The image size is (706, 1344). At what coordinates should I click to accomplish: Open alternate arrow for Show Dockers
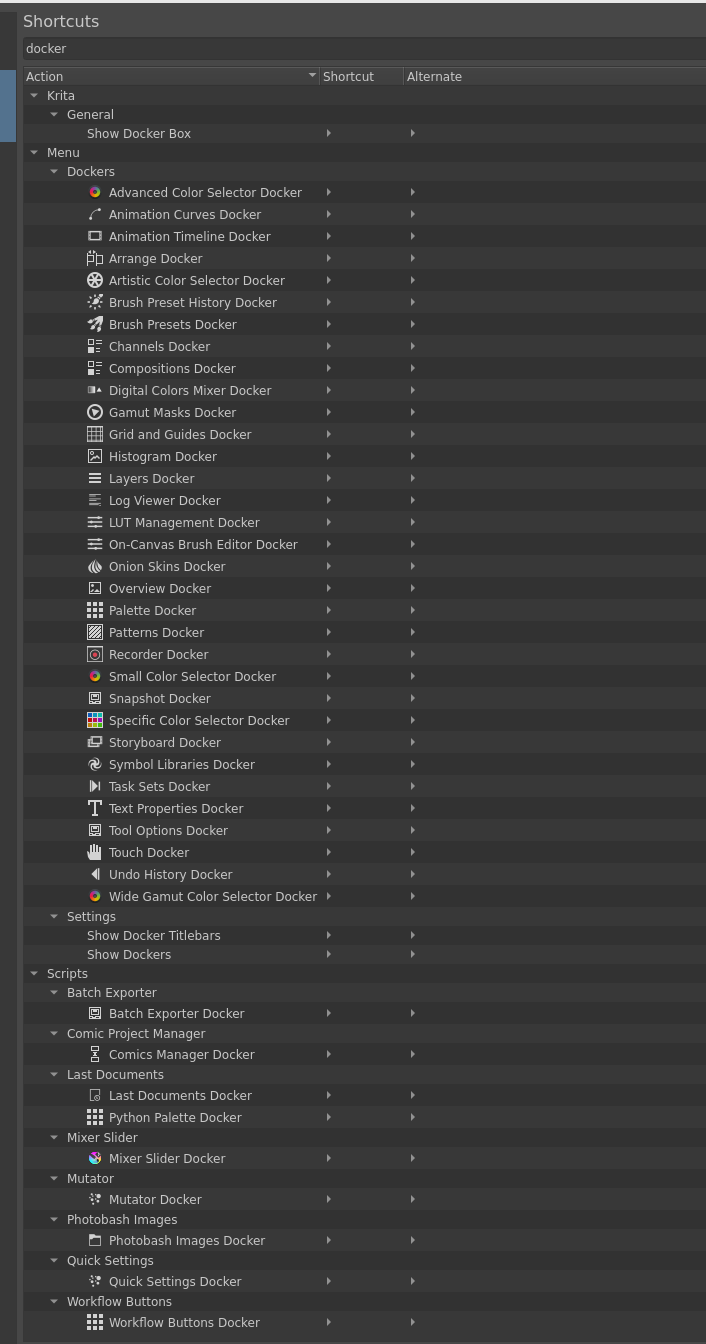click(413, 954)
